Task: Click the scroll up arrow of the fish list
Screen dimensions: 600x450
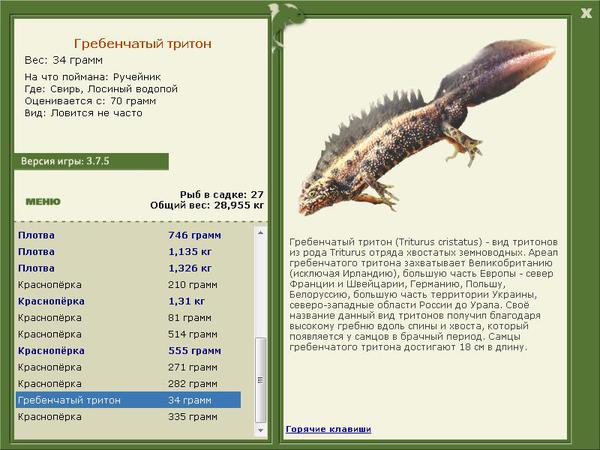Action: (x=261, y=233)
